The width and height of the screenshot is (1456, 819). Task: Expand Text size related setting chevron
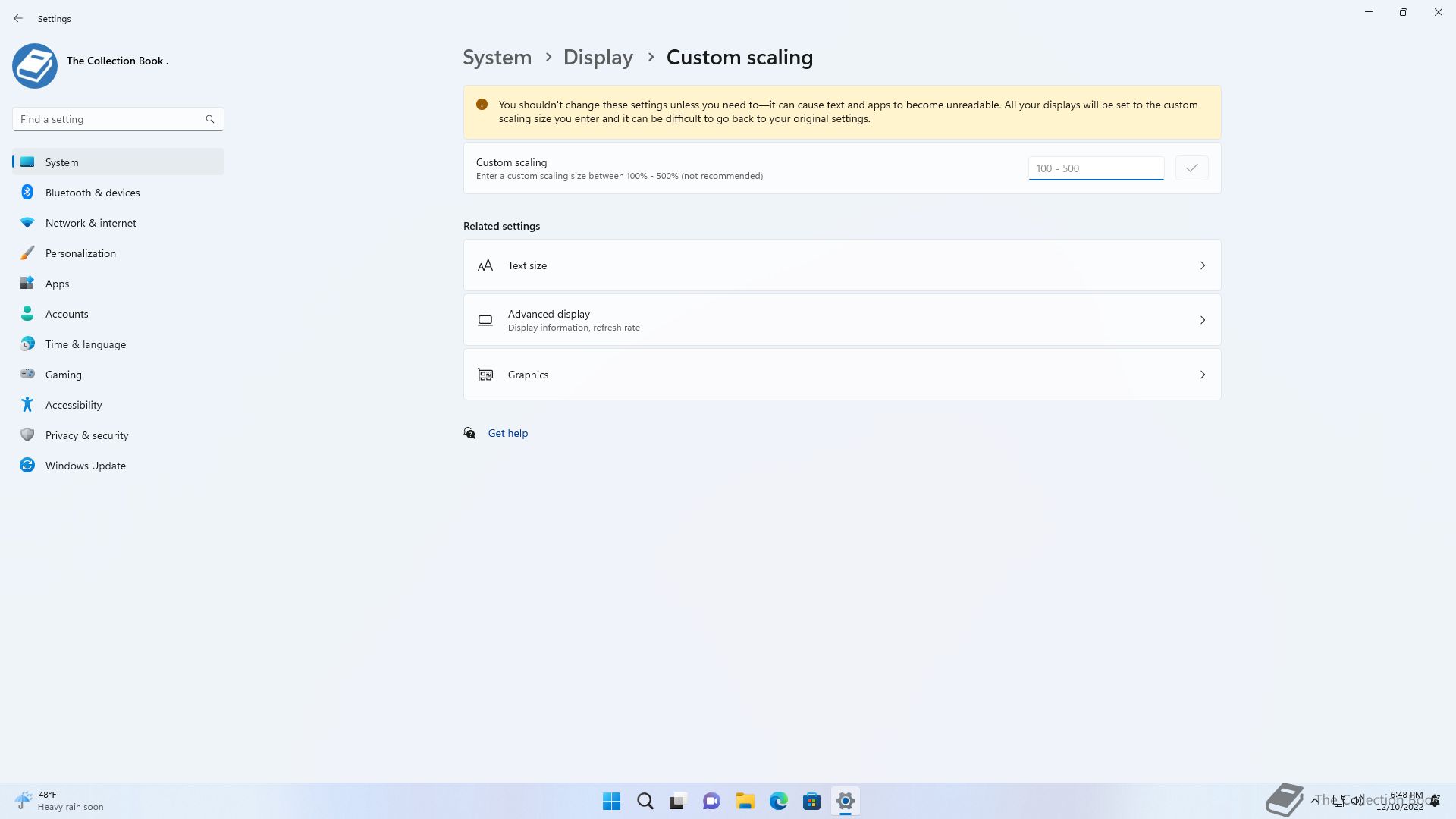tap(1202, 265)
